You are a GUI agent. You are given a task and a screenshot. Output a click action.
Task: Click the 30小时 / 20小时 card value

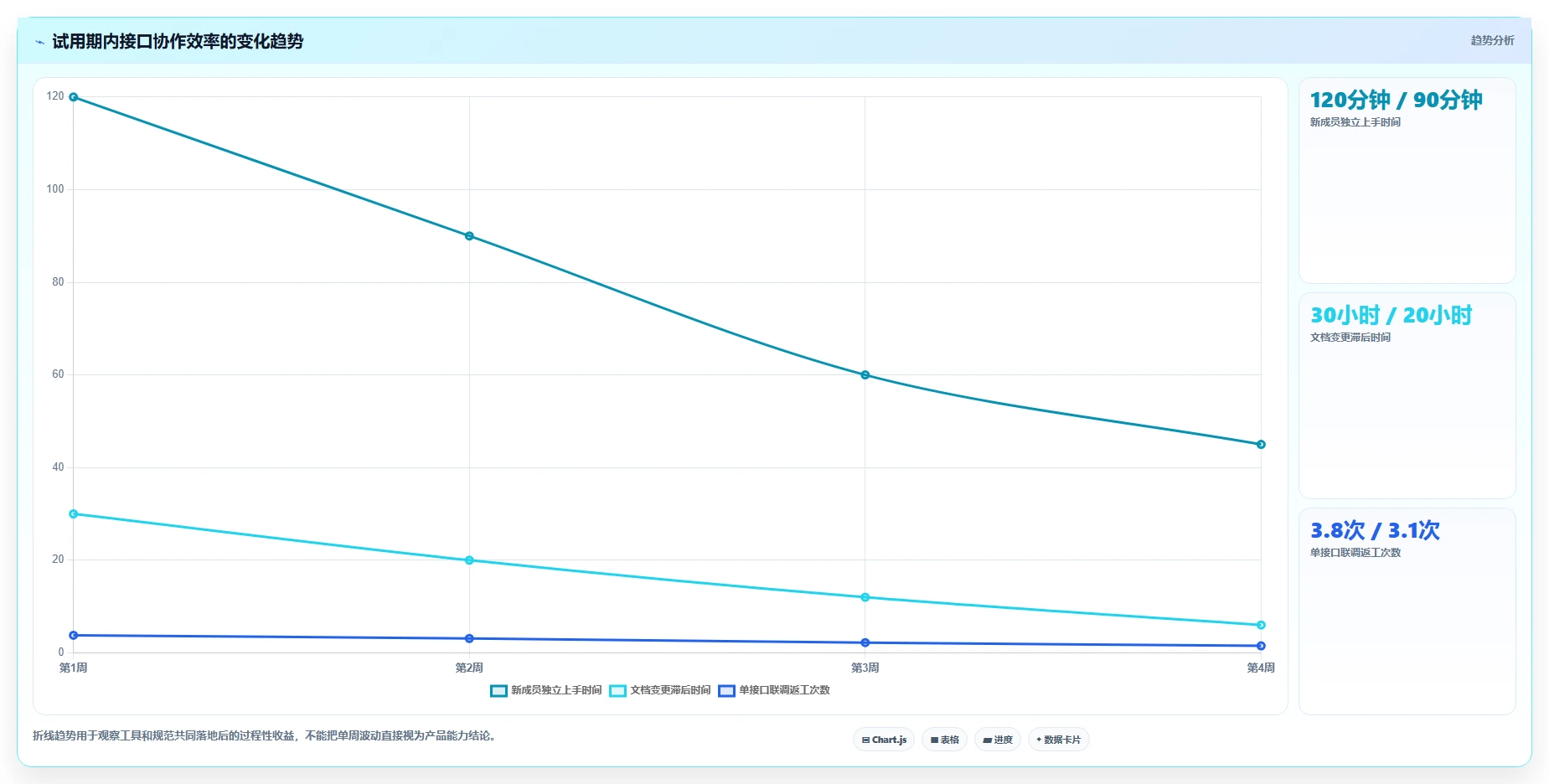pyautogui.click(x=1391, y=316)
